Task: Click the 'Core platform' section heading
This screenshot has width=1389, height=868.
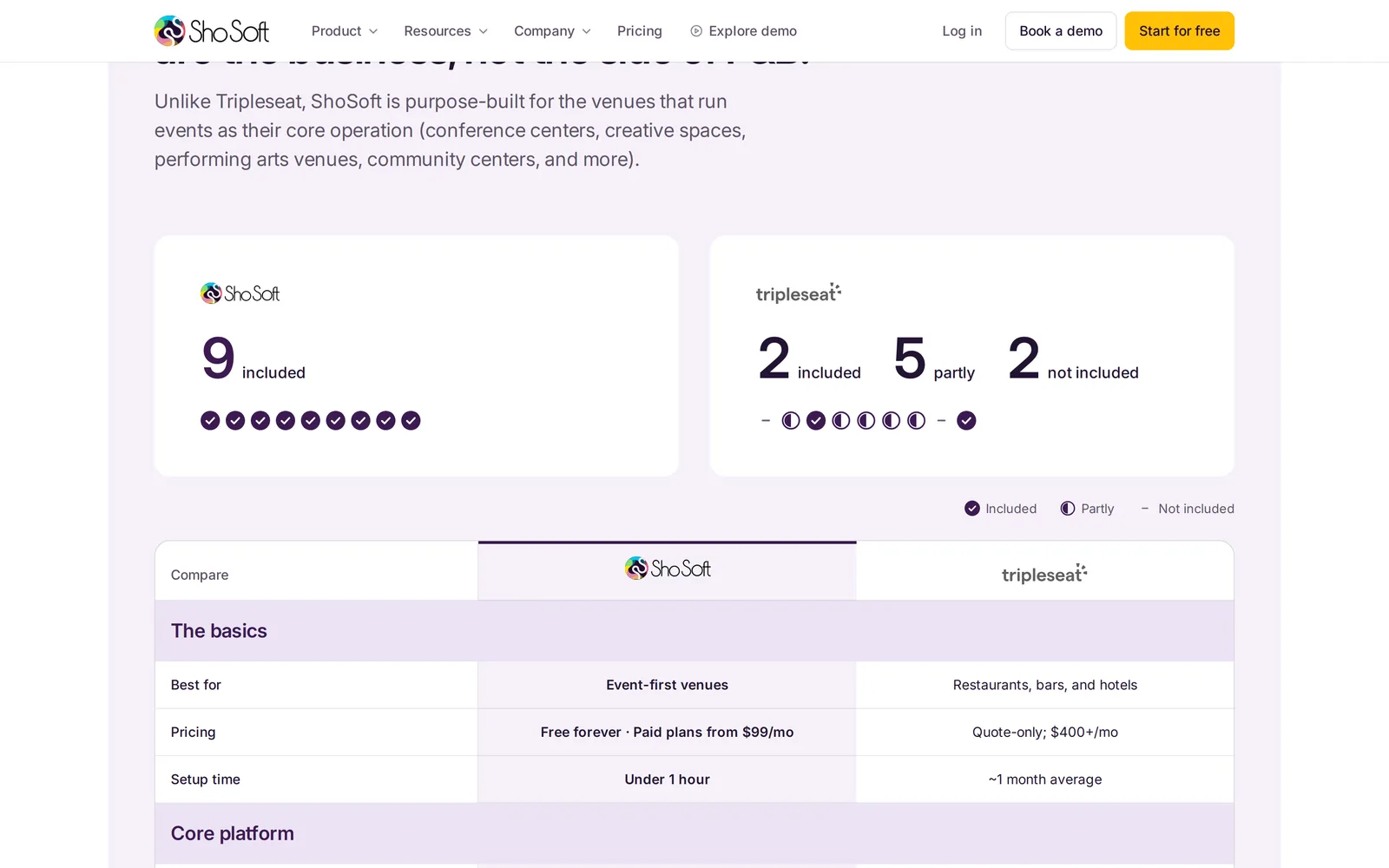Action: coord(233,833)
